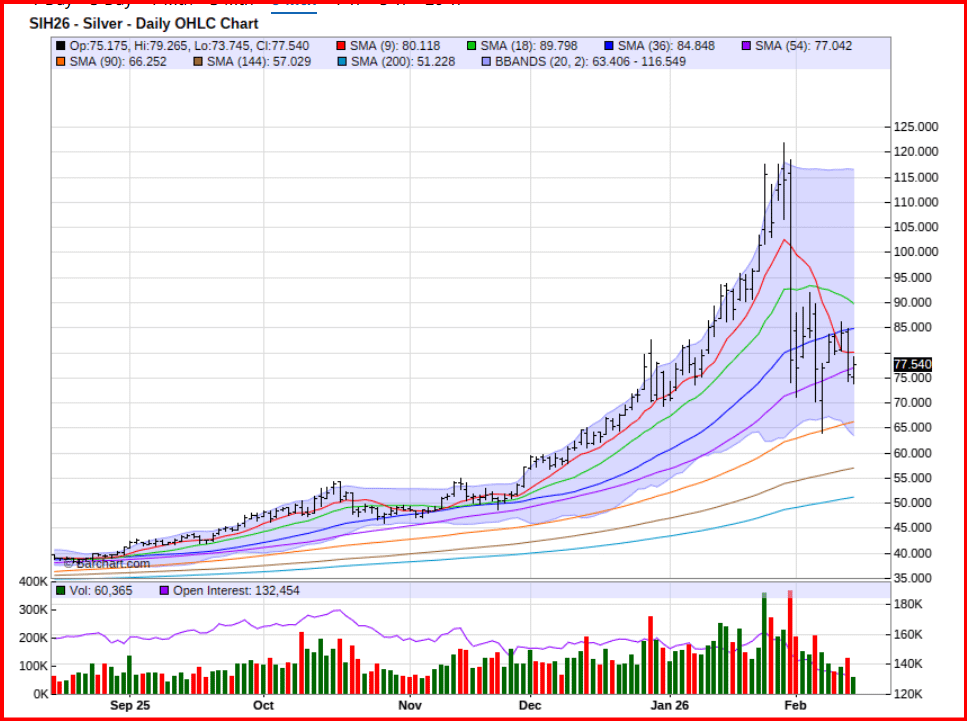The height and width of the screenshot is (721, 967).
Task: Click the 85.000 price axis label
Action: click(913, 328)
